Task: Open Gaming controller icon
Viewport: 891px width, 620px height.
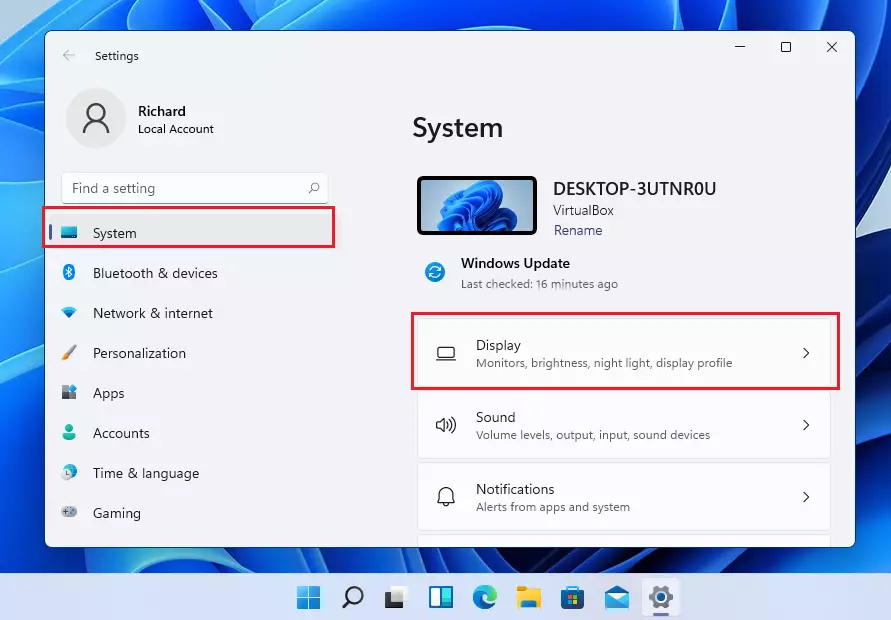Action: point(69,513)
